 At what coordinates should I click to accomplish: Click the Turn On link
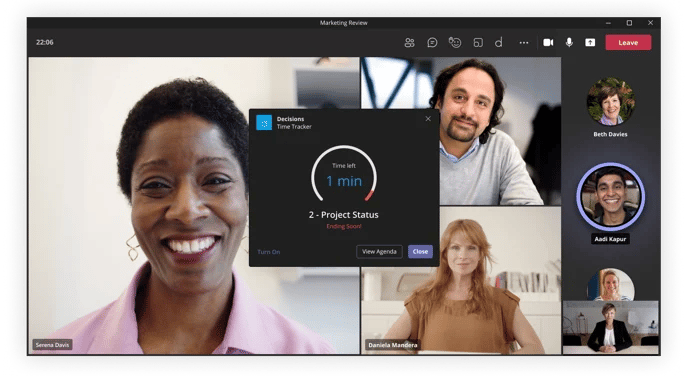tap(269, 252)
